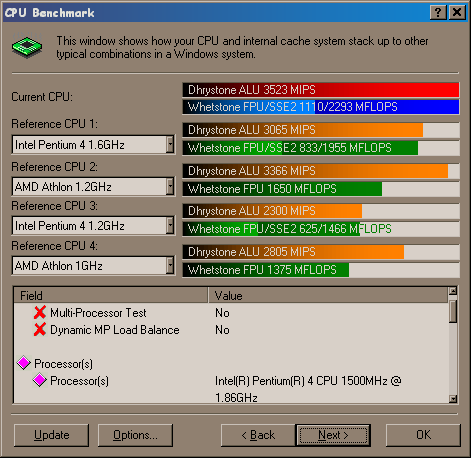Click the No value for Multi-Processor Test
The height and width of the screenshot is (458, 471).
click(x=222, y=313)
